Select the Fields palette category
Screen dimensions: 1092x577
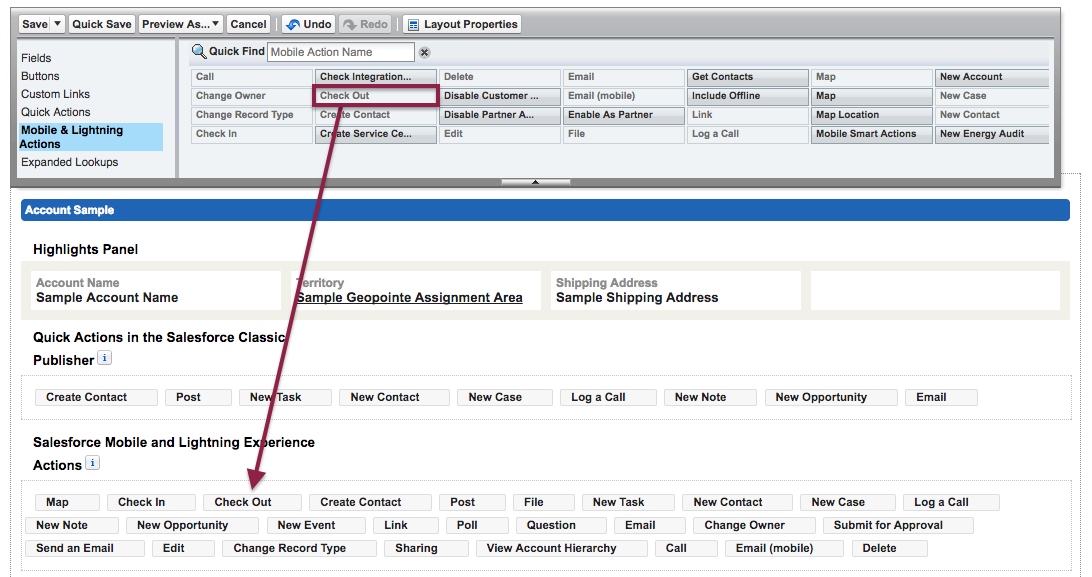click(36, 58)
